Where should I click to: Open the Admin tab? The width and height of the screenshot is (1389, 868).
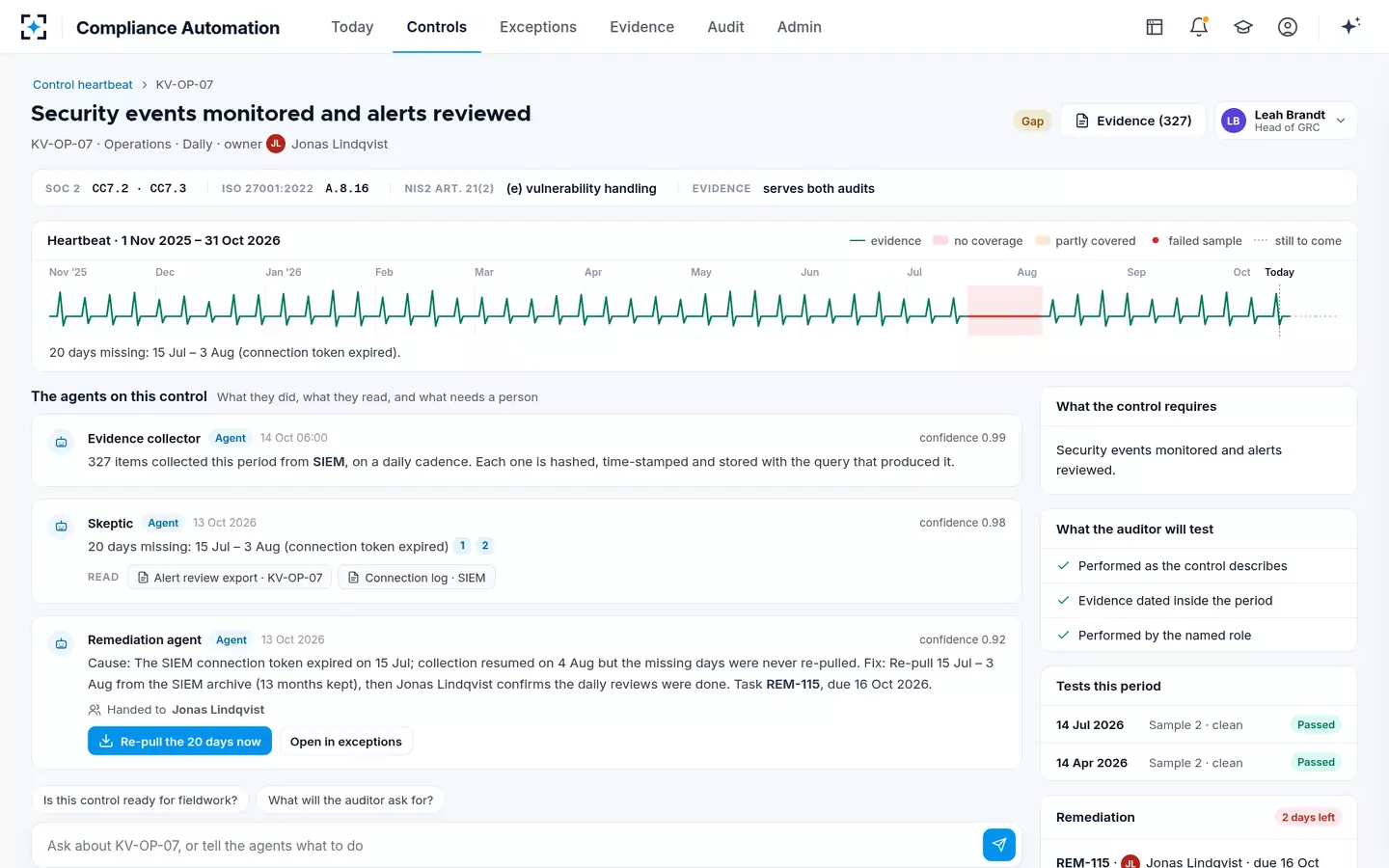coord(800,27)
